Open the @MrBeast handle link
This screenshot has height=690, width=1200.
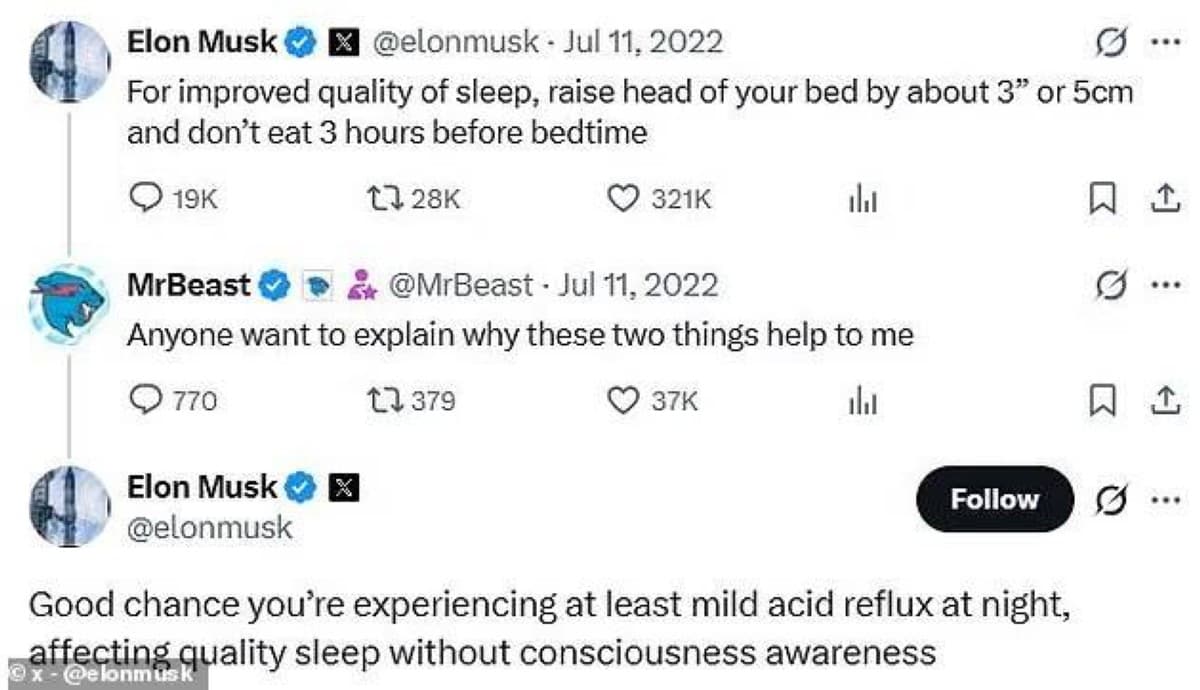tap(460, 285)
